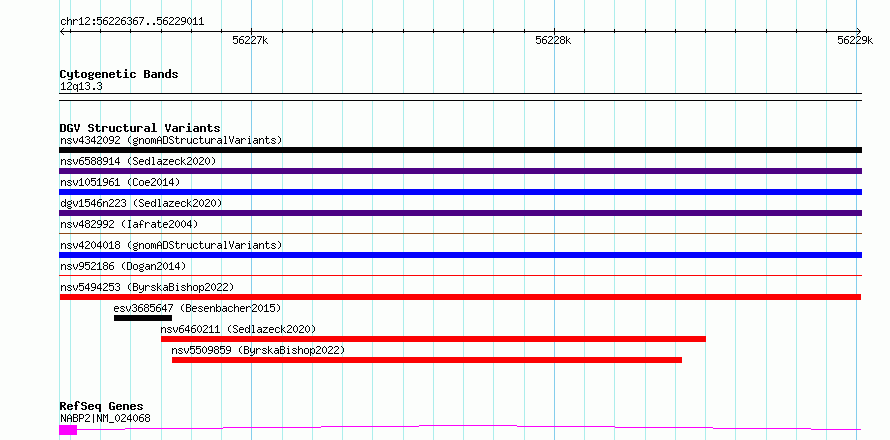Click the cytogenetic band 12q13.3 line
The image size is (890, 440).
460,97
